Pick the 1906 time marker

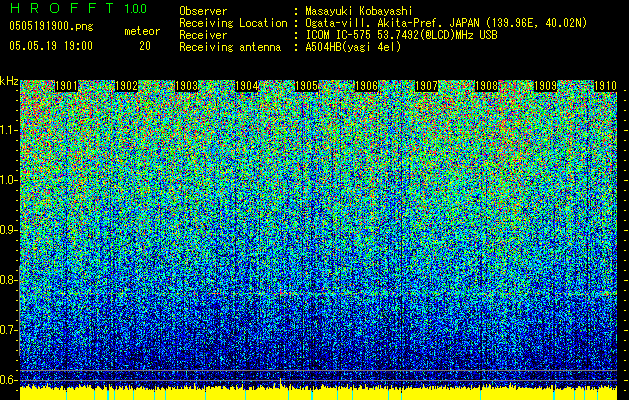[x=366, y=86]
